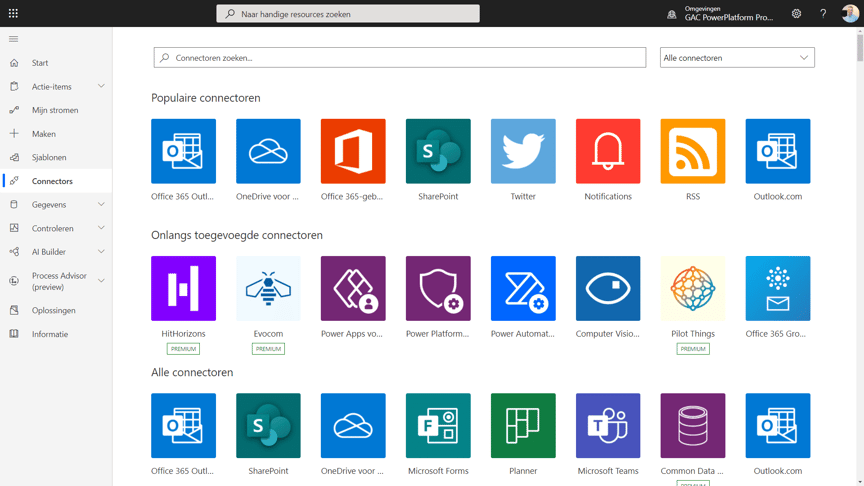
Task: Open the Power Apps vo... connector tile
Action: coord(353,288)
